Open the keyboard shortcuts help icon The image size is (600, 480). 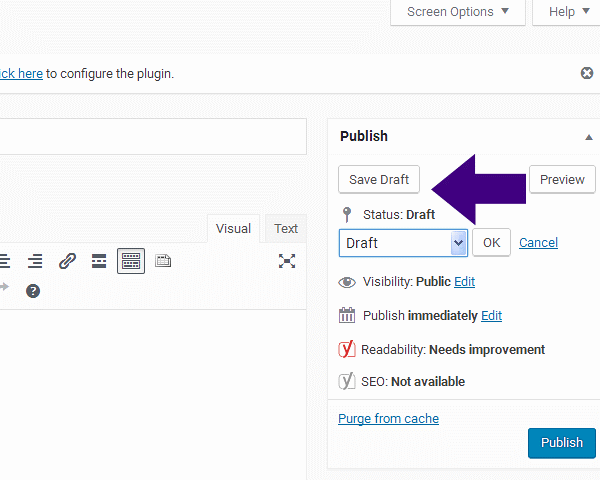pyautogui.click(x=33, y=291)
